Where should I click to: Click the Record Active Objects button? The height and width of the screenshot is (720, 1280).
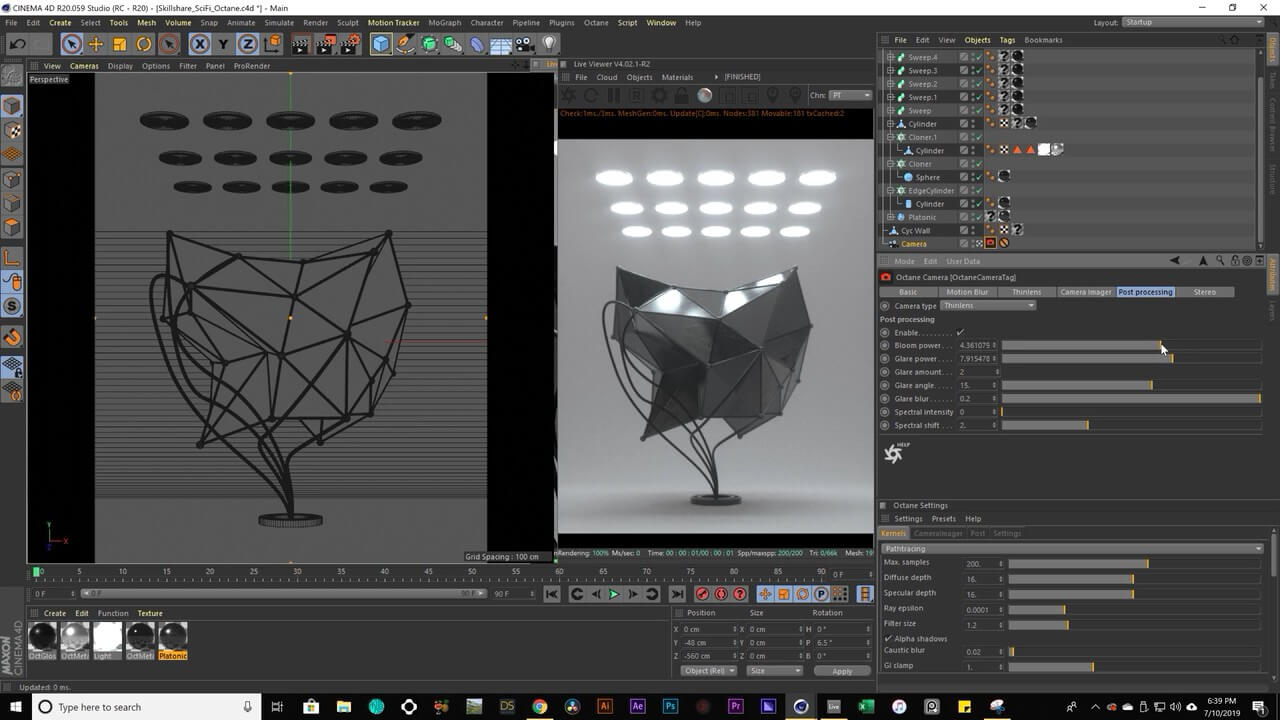[x=702, y=594]
